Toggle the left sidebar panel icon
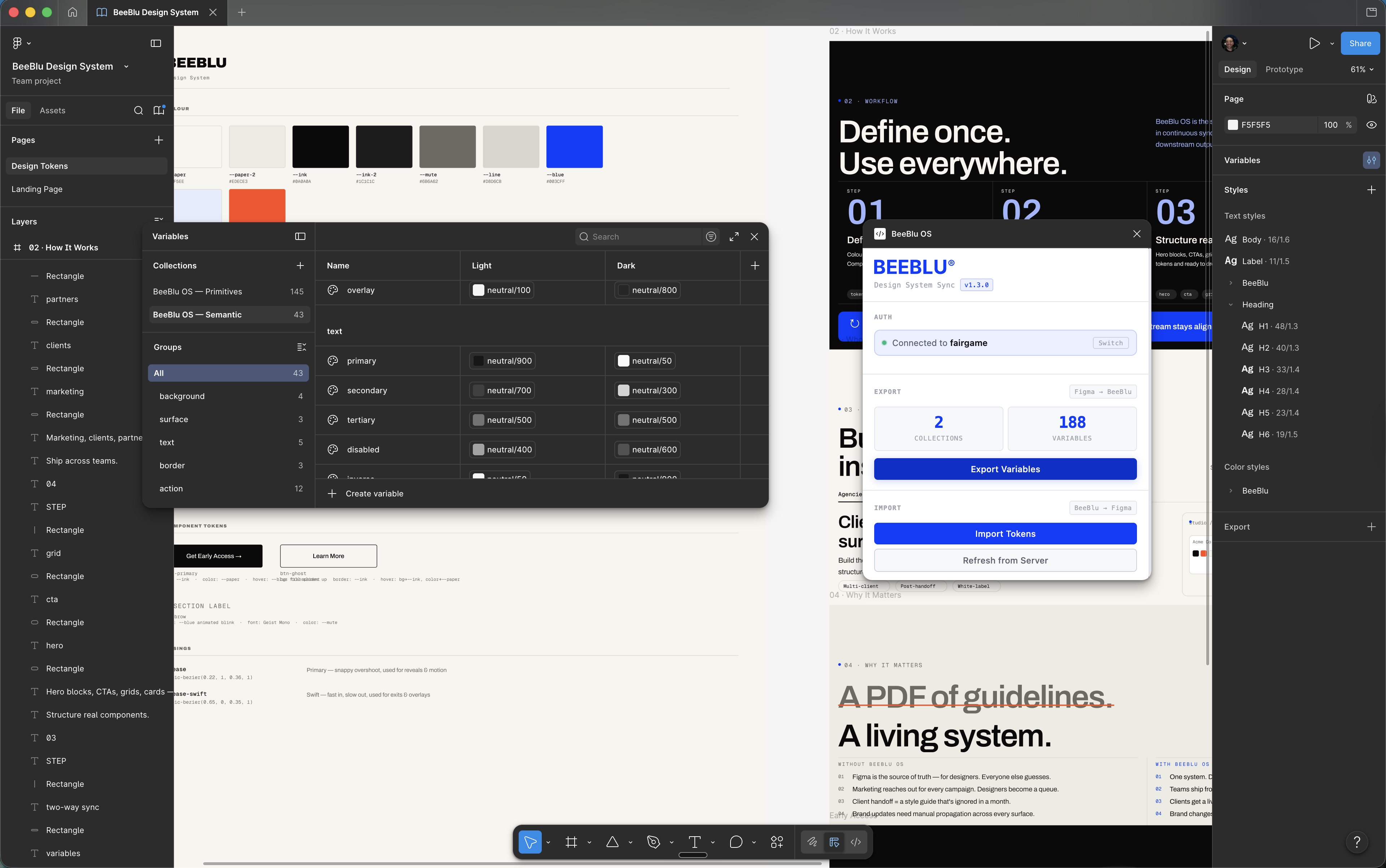 [x=156, y=43]
